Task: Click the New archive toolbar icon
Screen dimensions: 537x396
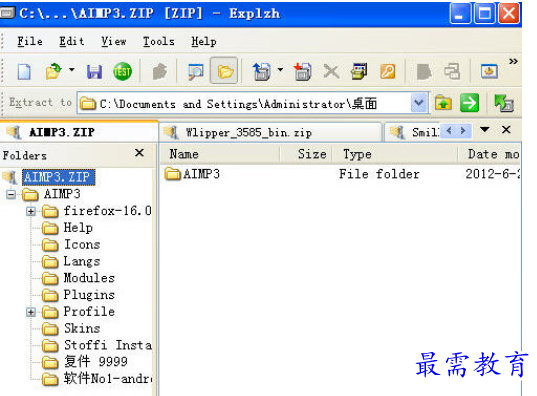Action: pos(24,72)
